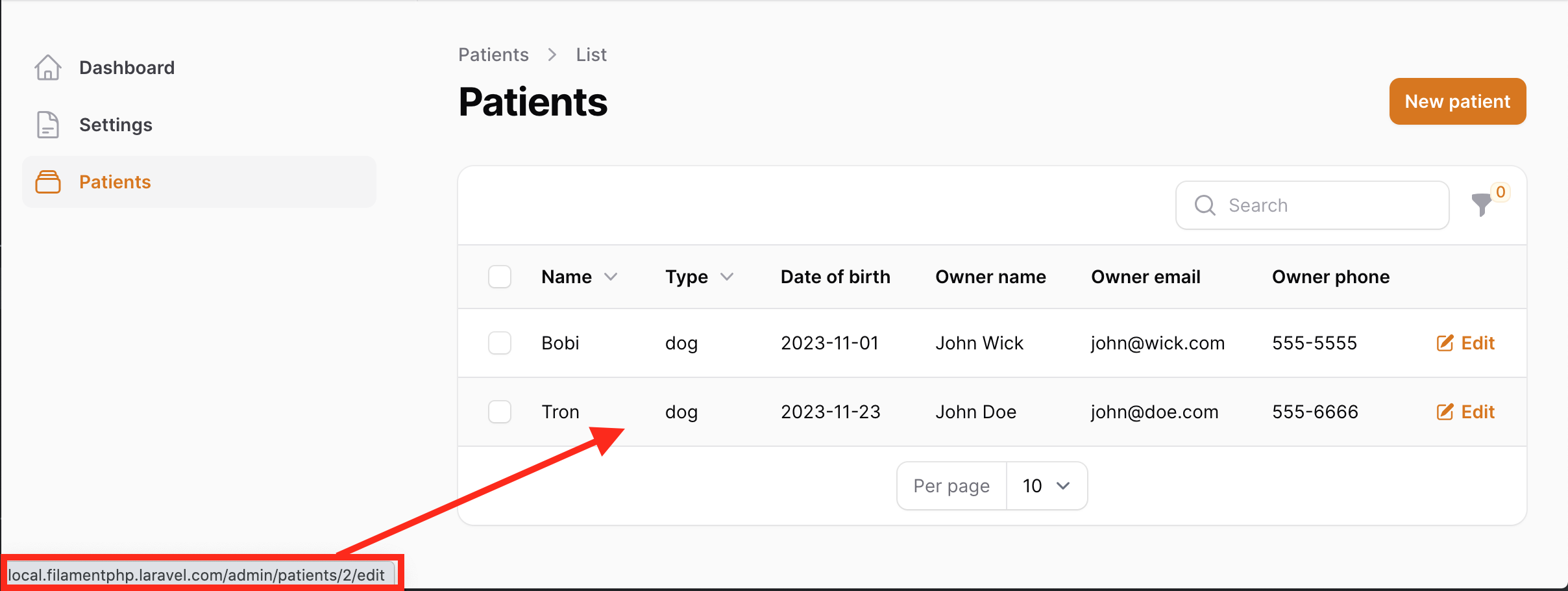Click the Patients sidebar icon

click(48, 182)
